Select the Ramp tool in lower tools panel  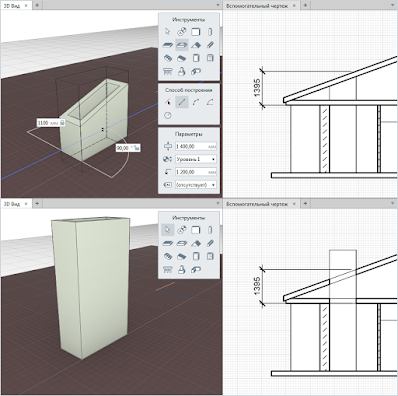[182, 256]
